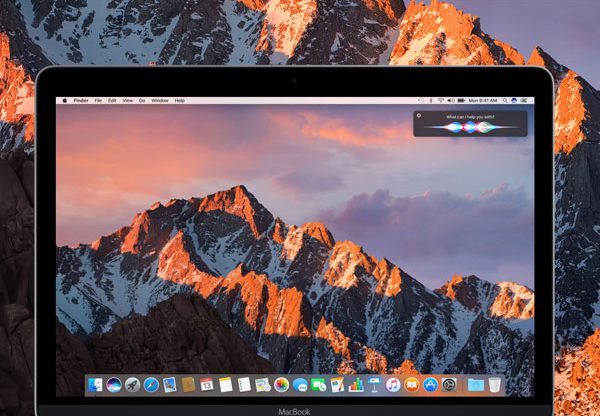Open System Preferences gear in Dock
The height and width of the screenshot is (416, 600).
click(x=449, y=385)
